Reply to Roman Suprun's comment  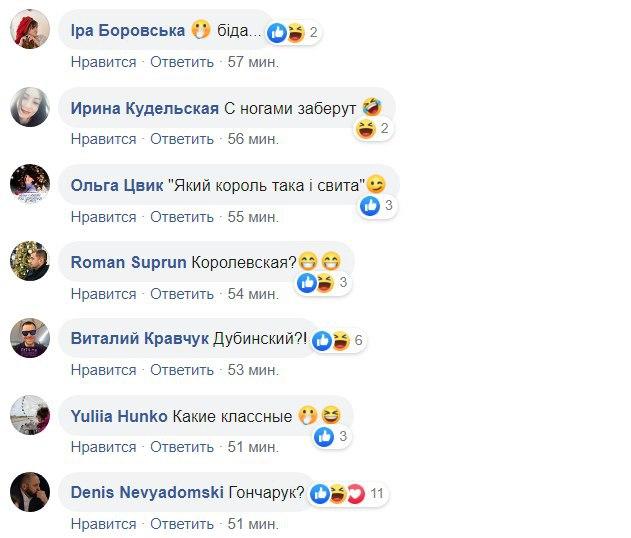182,293
